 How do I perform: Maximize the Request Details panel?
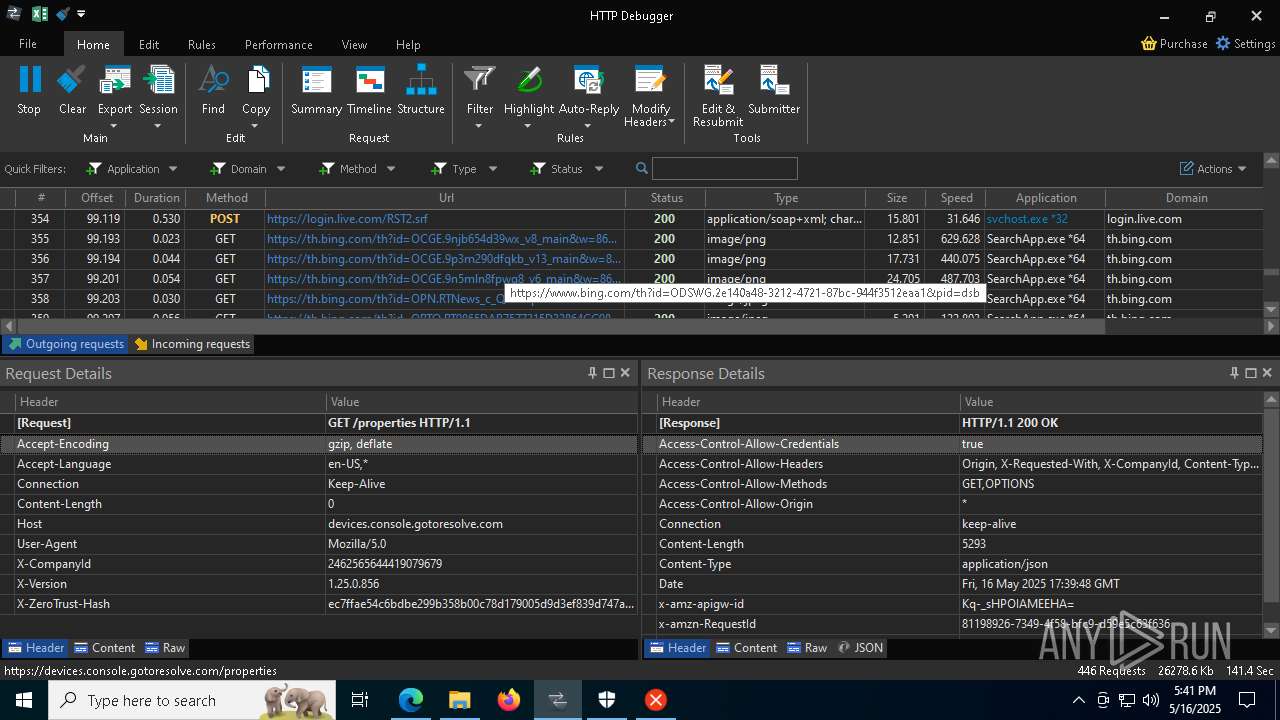pos(608,373)
